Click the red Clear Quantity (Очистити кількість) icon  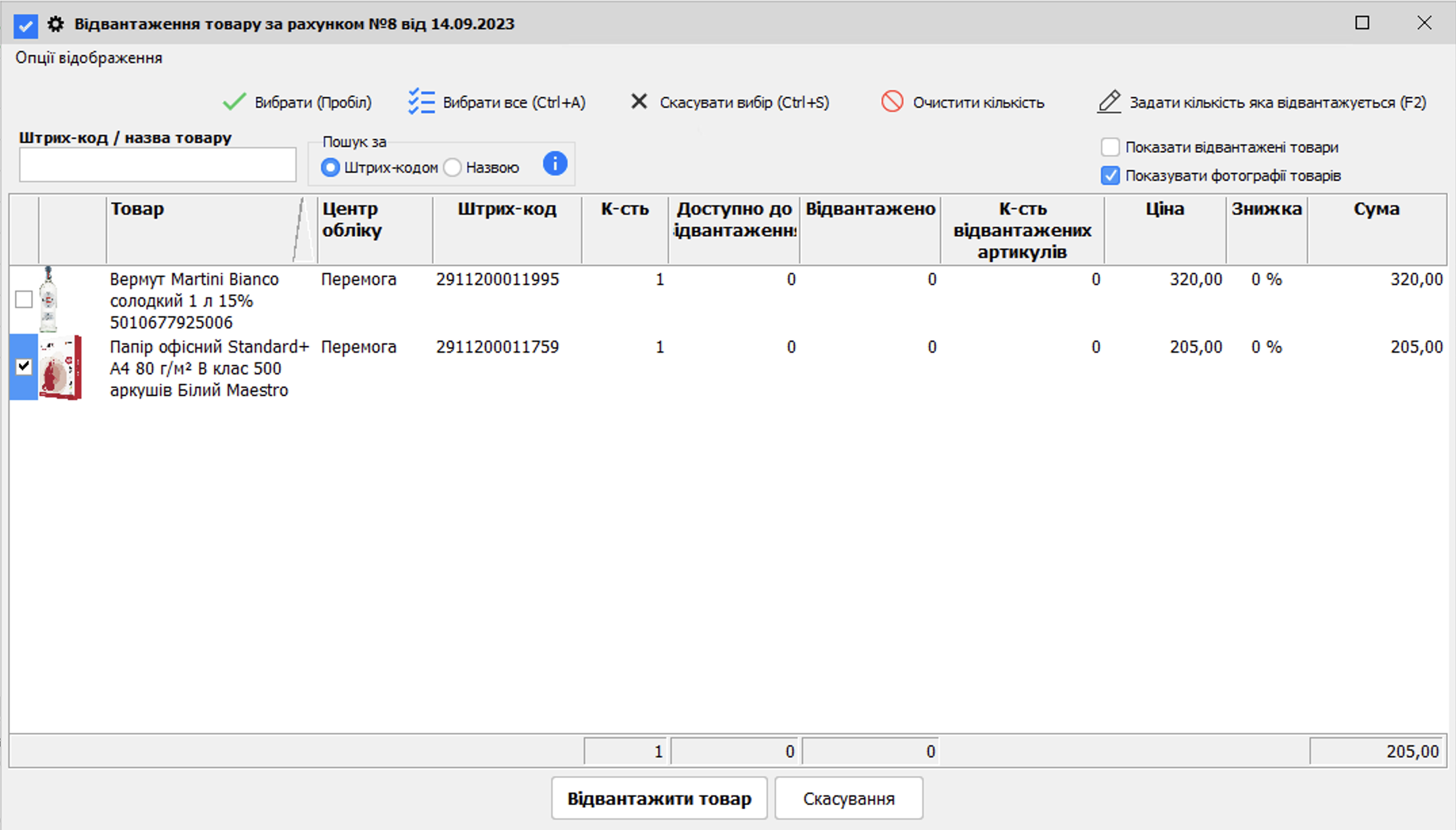pos(892,102)
